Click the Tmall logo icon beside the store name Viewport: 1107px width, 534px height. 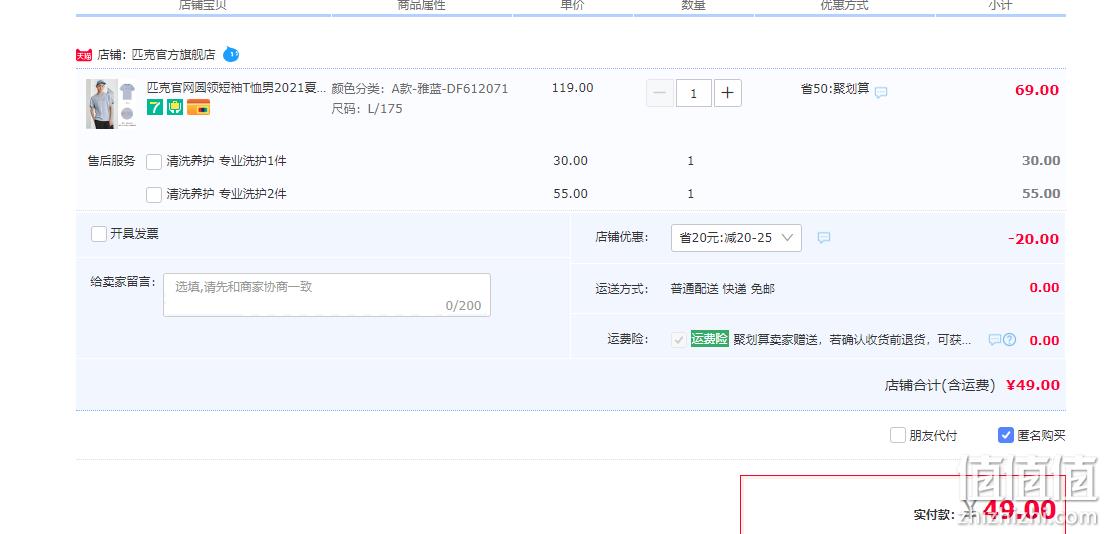(84, 54)
